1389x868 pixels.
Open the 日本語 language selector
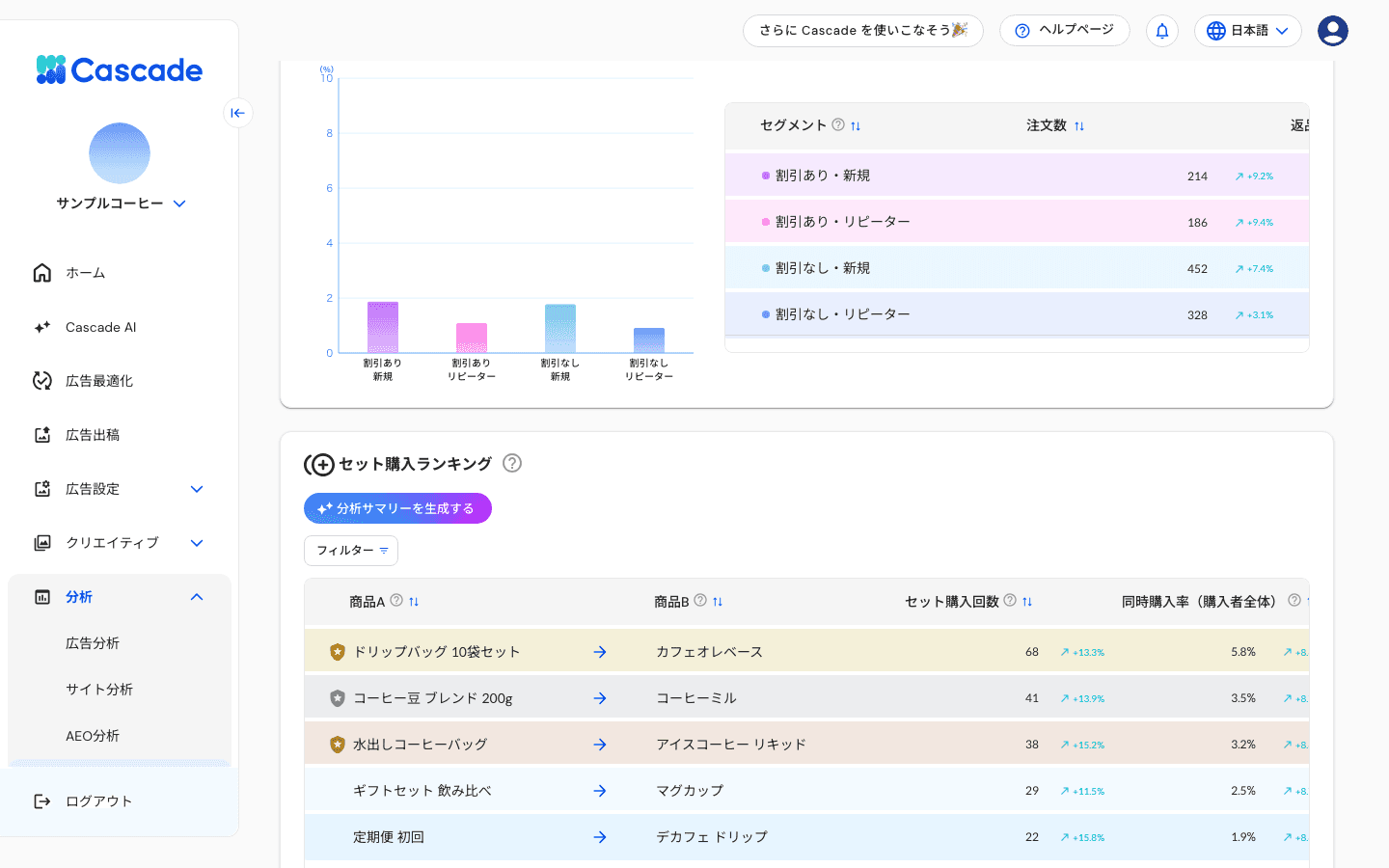[1247, 31]
